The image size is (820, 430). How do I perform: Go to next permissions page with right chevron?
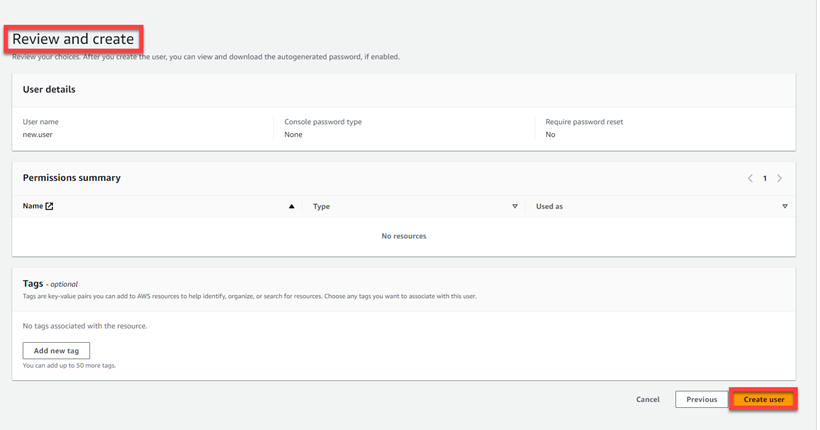click(780, 178)
